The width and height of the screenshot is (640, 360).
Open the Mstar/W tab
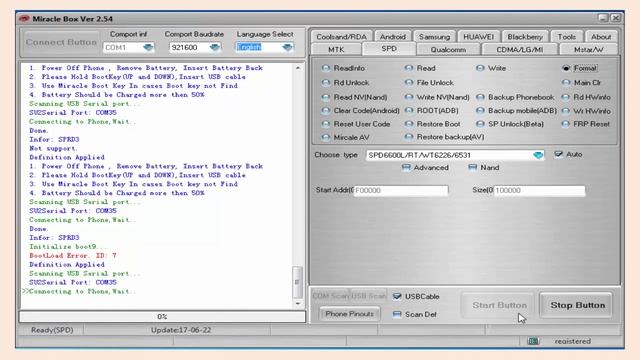coord(589,49)
